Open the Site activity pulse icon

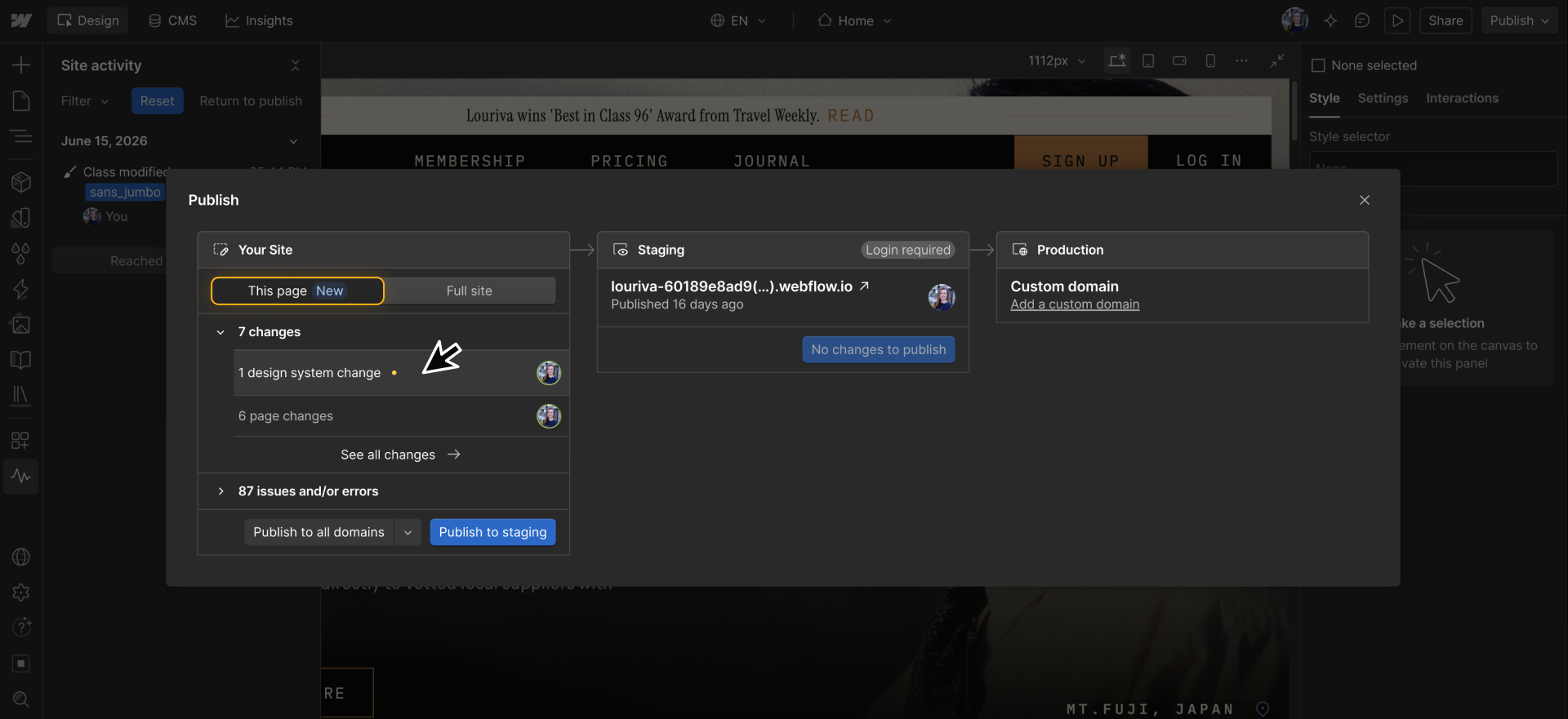(x=21, y=476)
